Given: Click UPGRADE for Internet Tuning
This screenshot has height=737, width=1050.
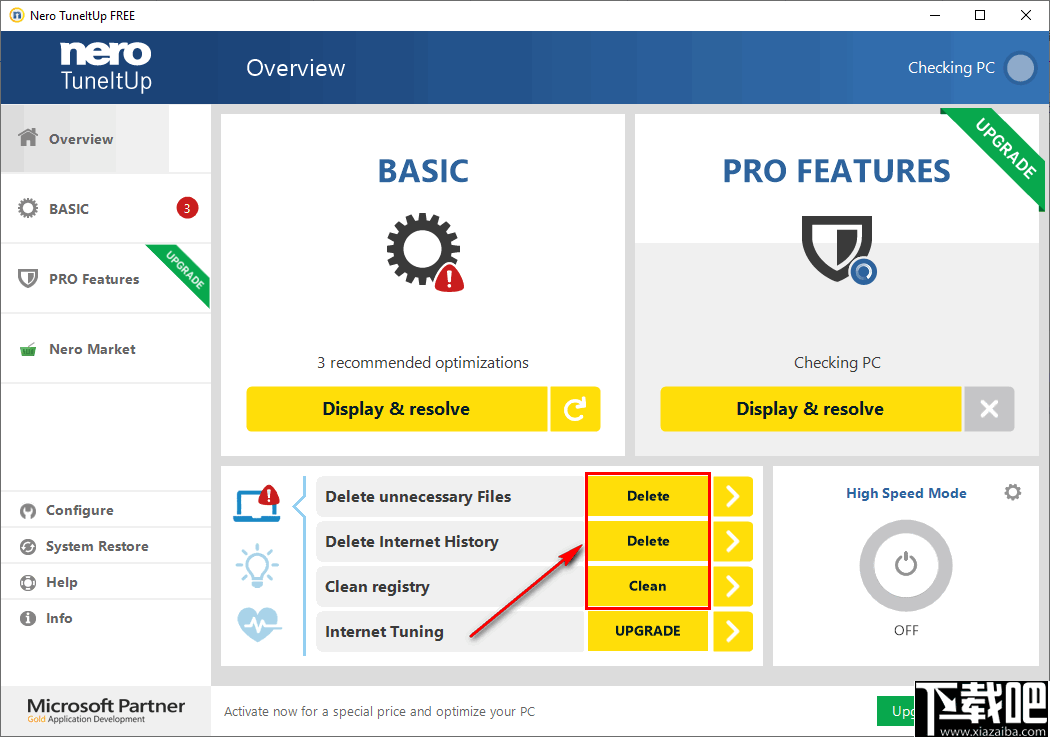Looking at the screenshot, I should [648, 631].
